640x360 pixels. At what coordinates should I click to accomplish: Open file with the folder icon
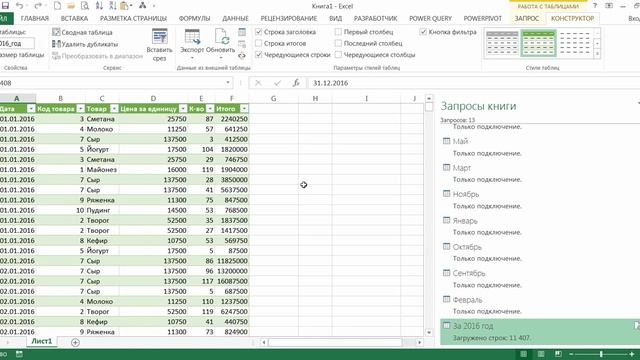[x=71, y=6]
